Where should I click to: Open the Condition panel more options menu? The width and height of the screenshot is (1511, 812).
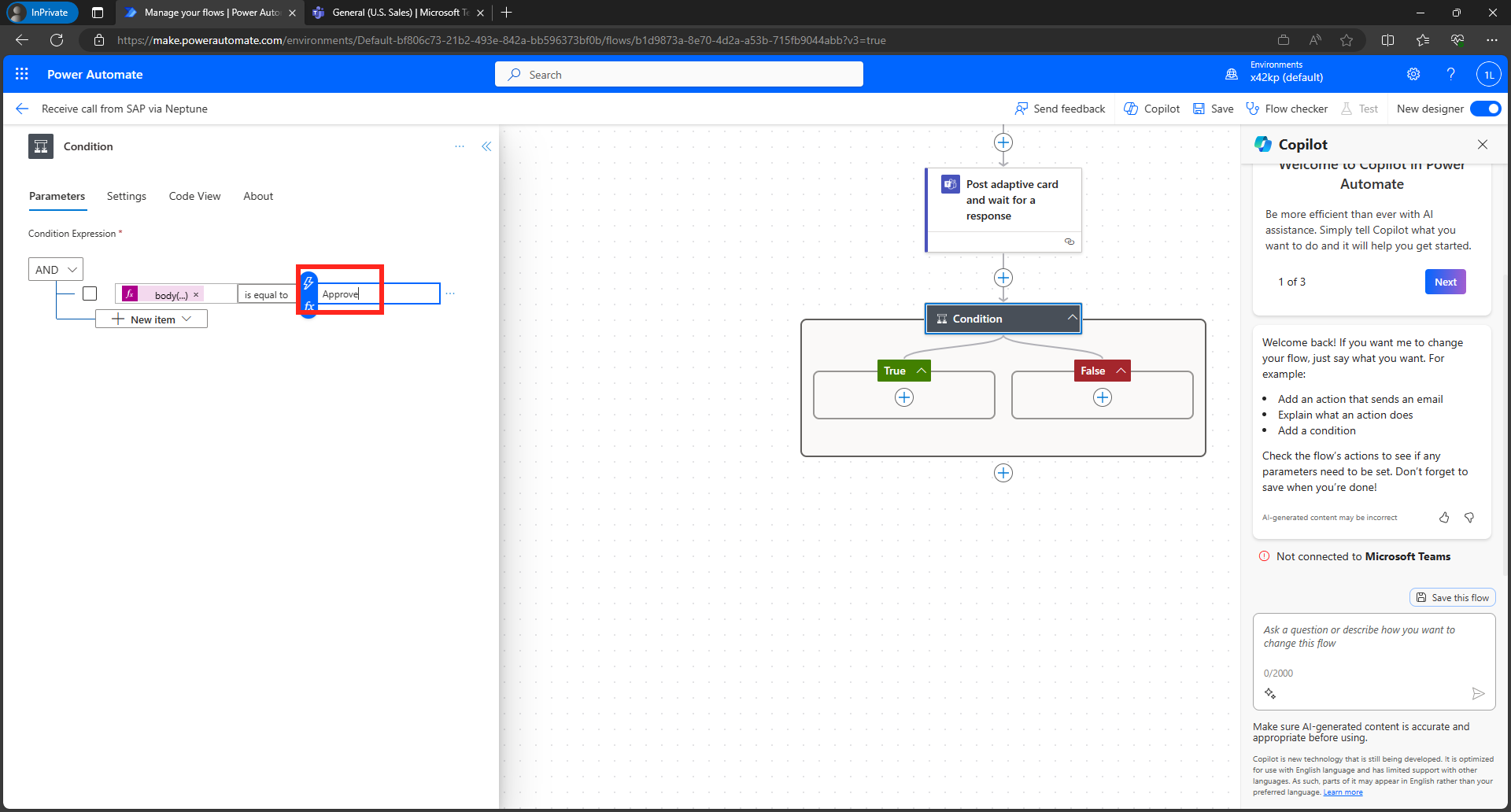(460, 146)
